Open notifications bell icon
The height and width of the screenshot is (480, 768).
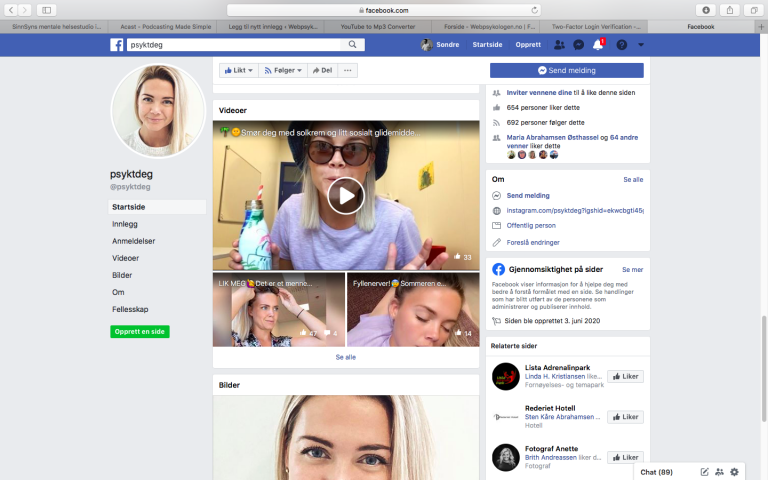[598, 45]
